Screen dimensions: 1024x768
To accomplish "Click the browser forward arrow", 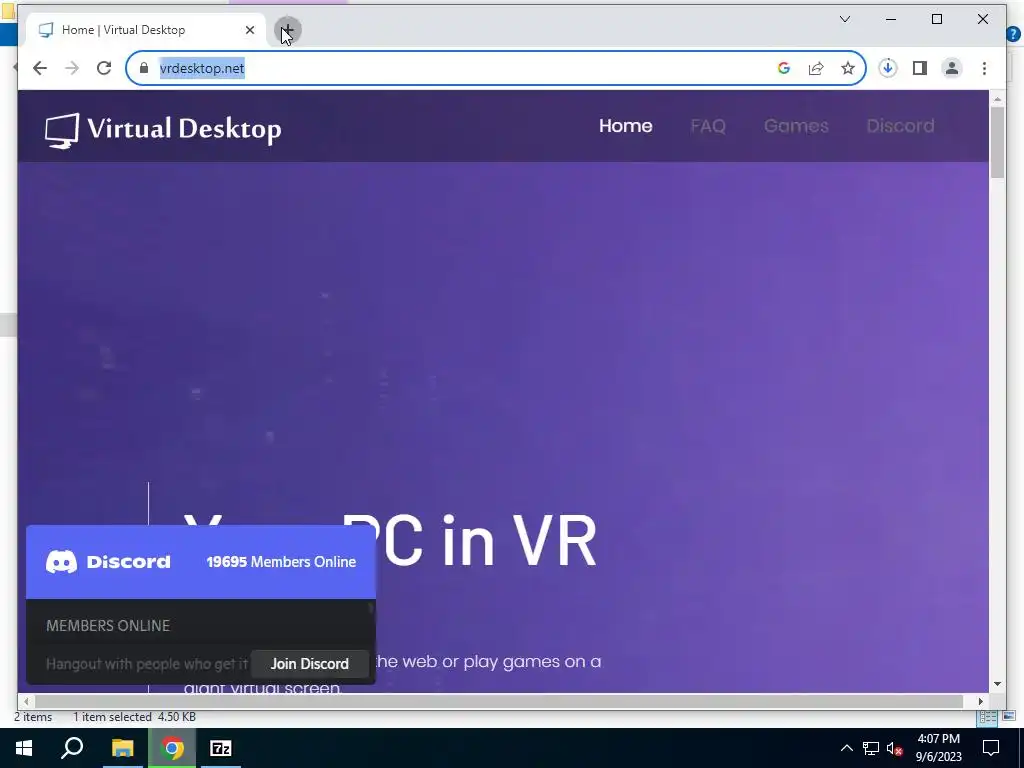I will tap(72, 68).
